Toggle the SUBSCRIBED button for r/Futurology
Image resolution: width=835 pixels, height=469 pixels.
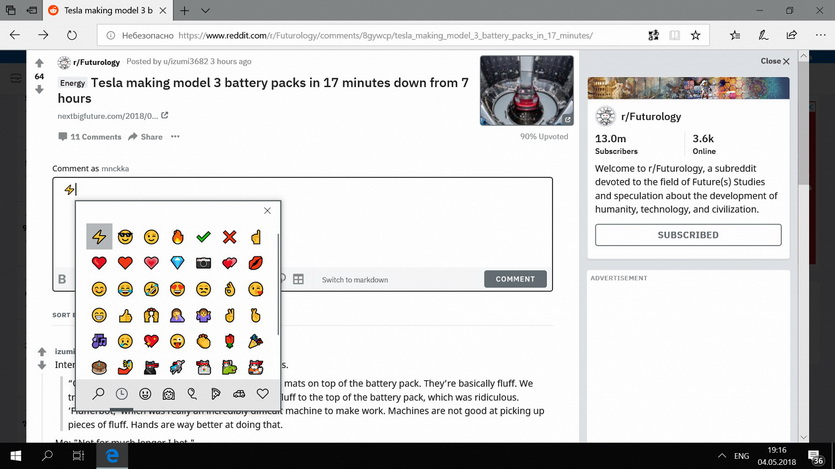point(688,235)
